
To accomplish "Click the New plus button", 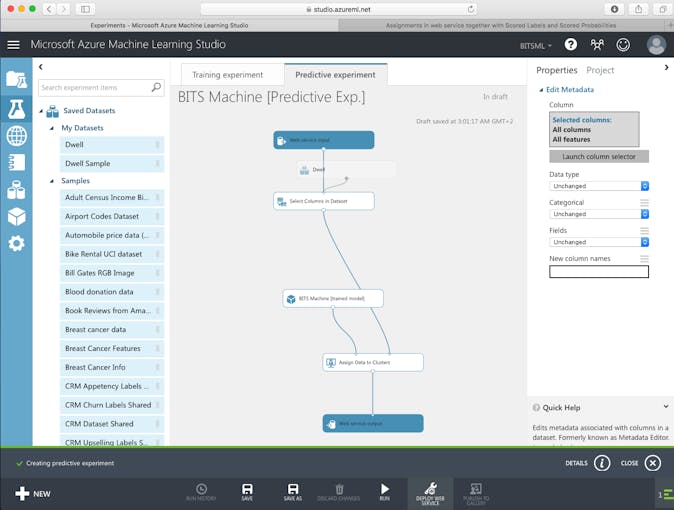I will point(33,494).
